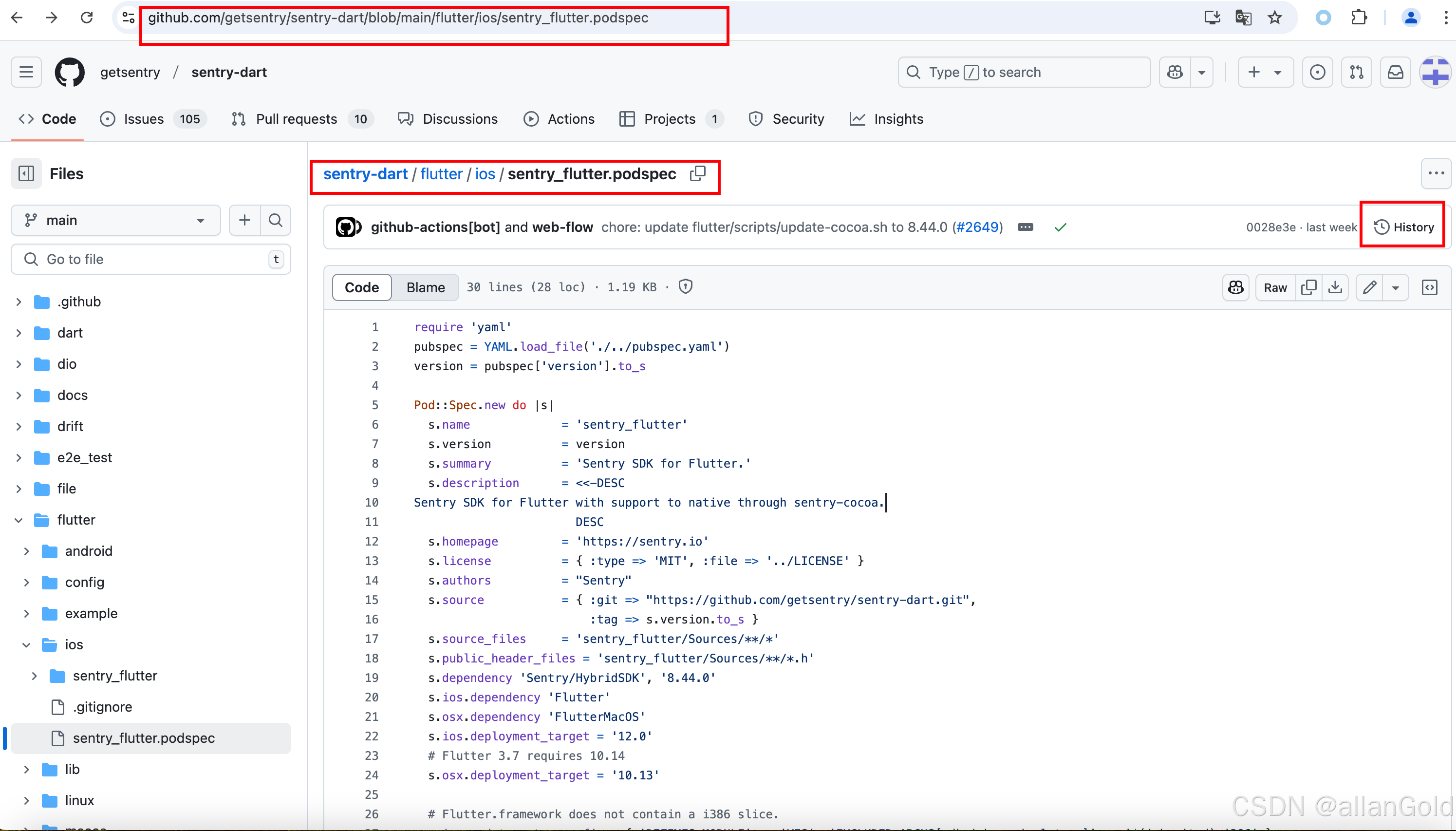1456x831 pixels.
Task: Open the edit options dropdown arrow
Action: pyautogui.click(x=1395, y=287)
